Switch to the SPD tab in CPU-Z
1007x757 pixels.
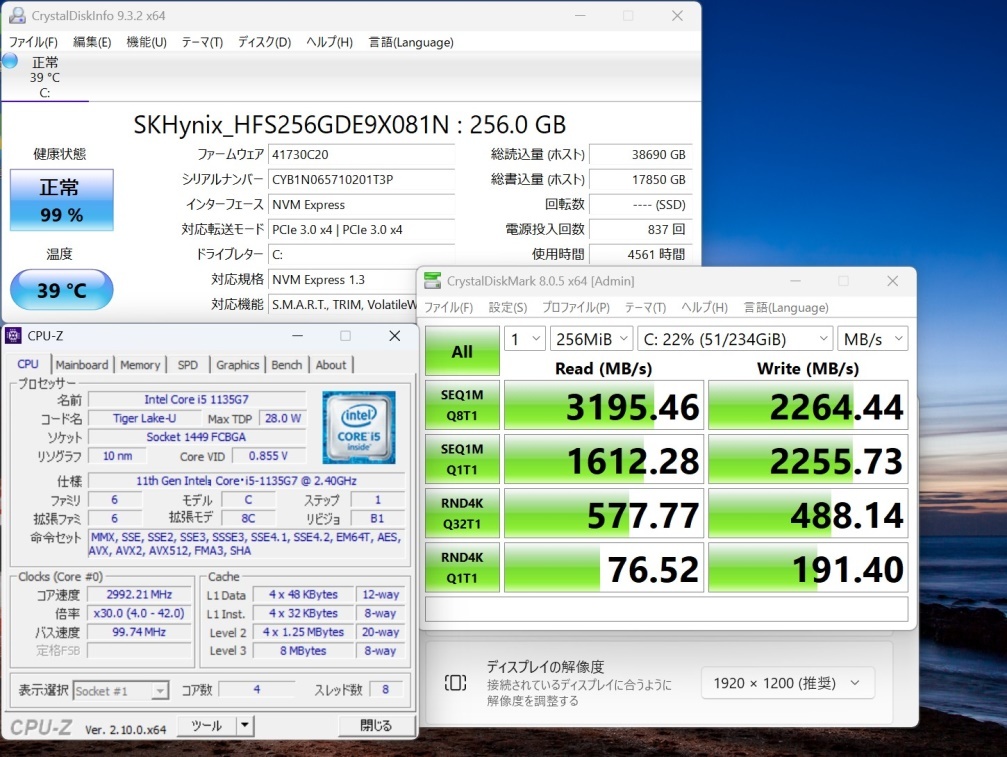(x=188, y=365)
